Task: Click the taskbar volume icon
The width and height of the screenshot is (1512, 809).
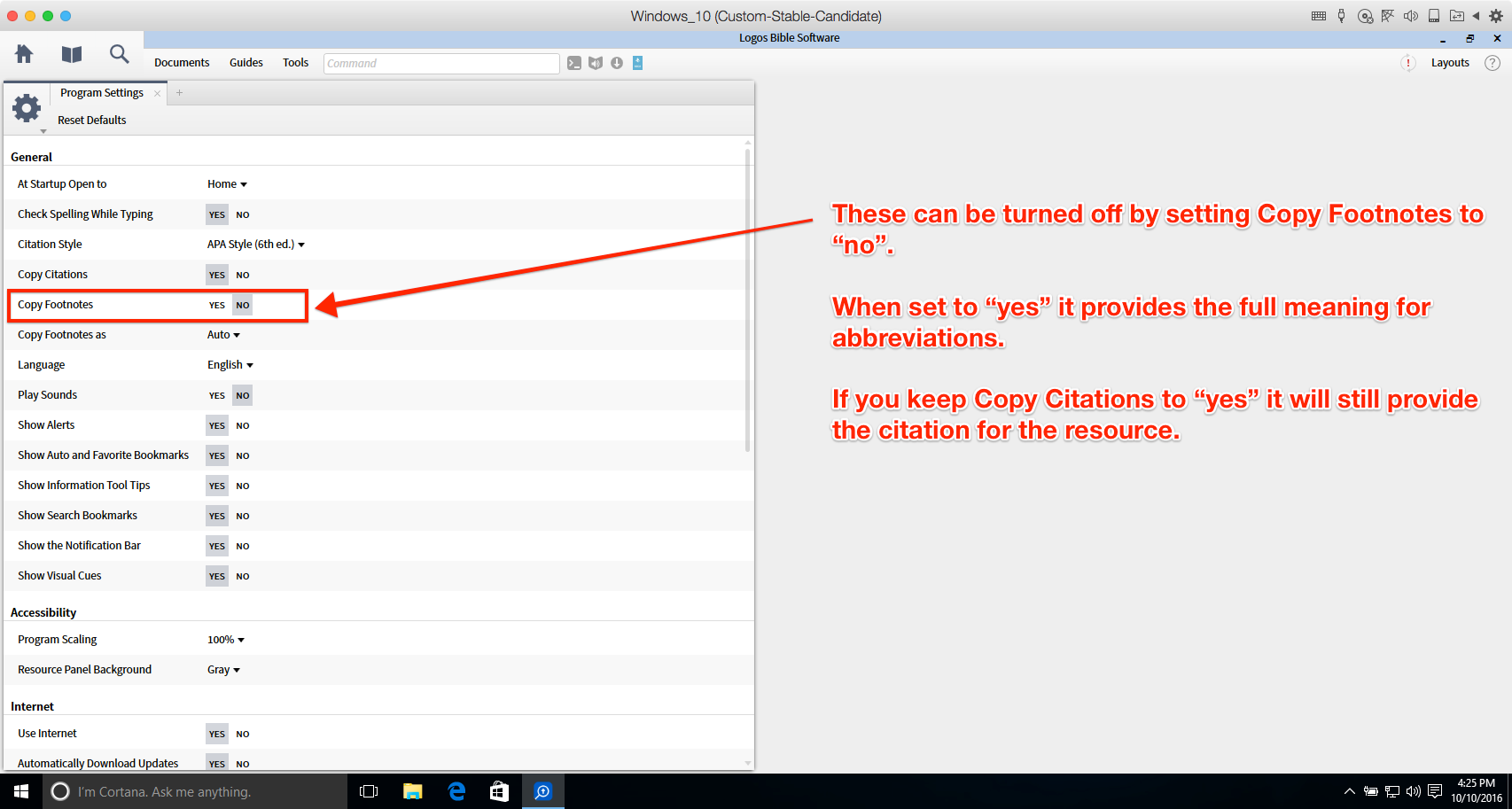Action: [1414, 791]
